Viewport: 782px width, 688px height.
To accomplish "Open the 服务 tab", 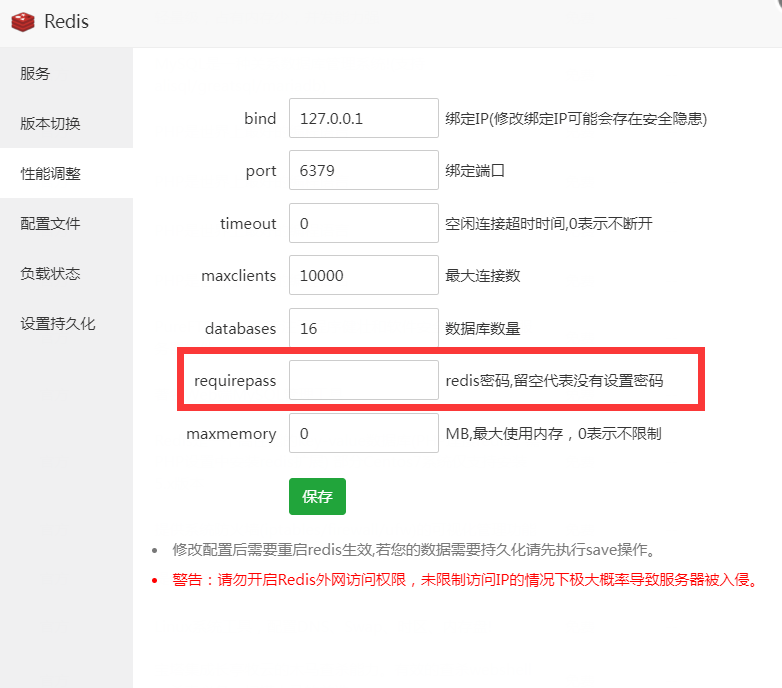I will [x=35, y=73].
